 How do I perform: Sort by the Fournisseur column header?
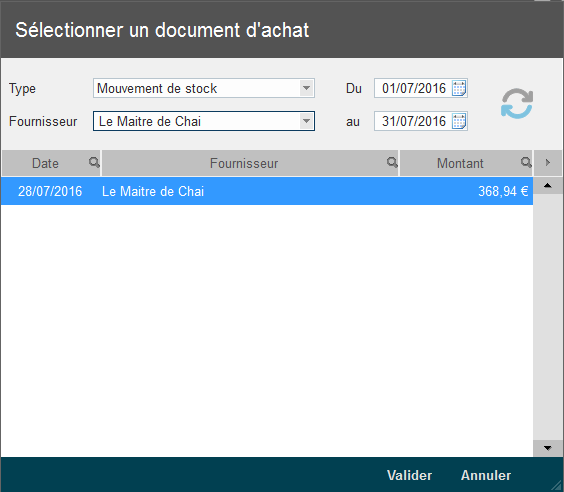coord(244,163)
